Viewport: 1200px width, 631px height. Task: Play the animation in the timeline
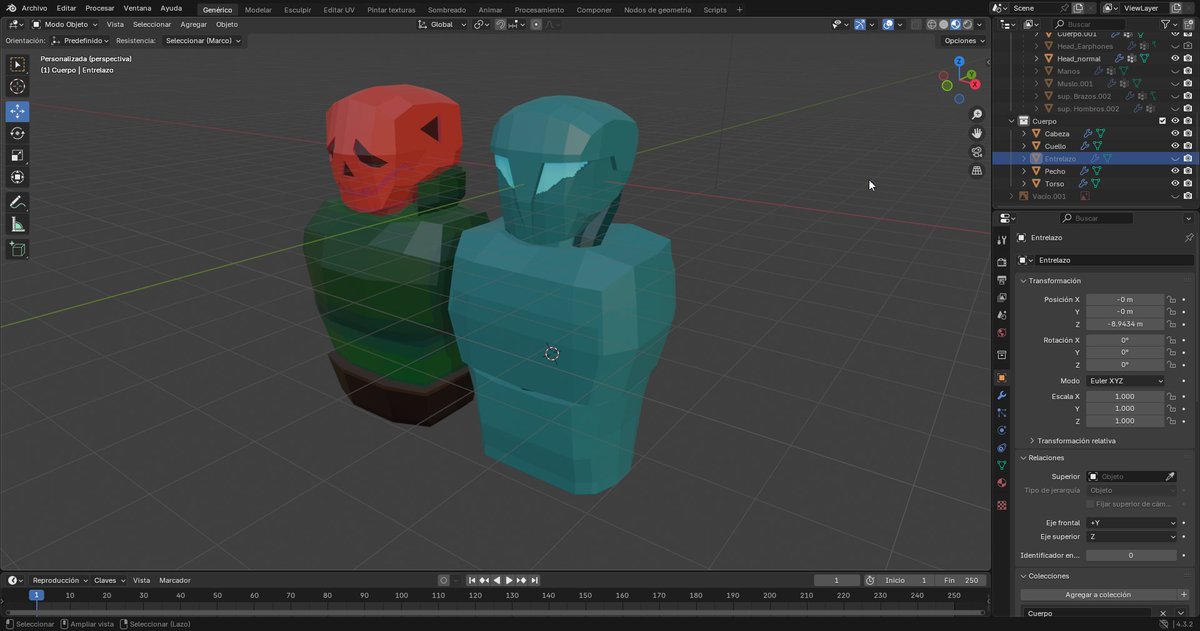pos(509,580)
